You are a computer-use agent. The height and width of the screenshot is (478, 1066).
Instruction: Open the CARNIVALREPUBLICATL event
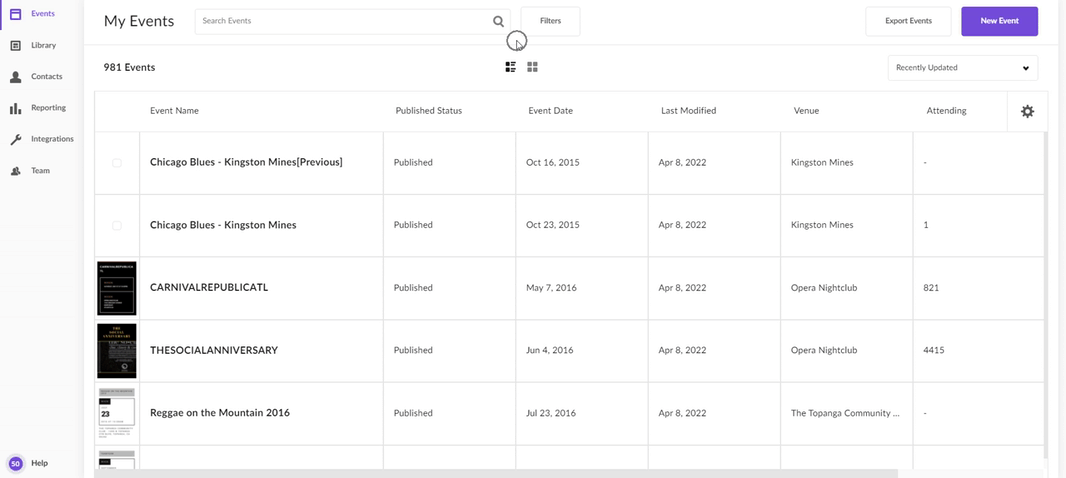click(209, 288)
